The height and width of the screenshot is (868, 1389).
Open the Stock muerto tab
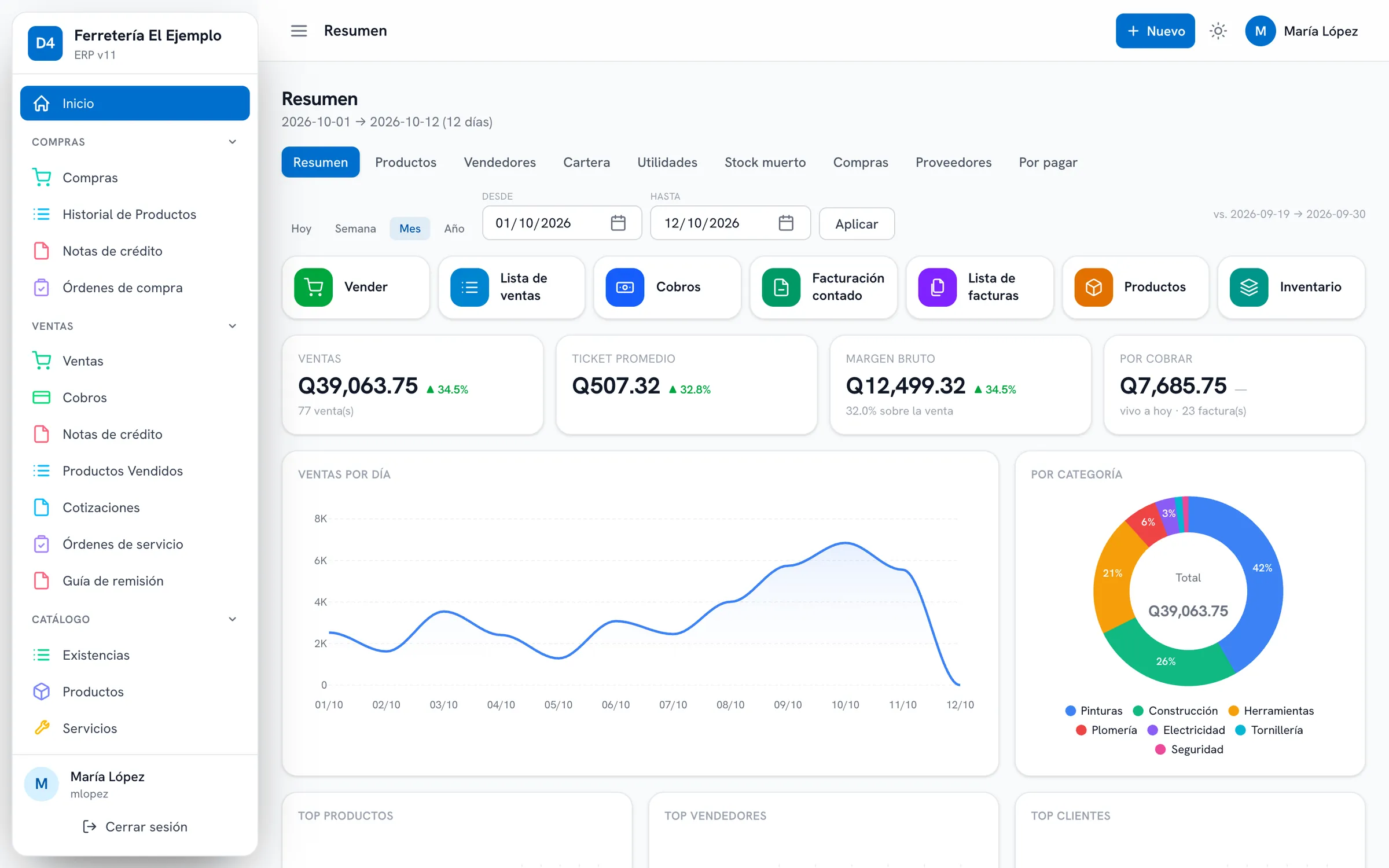[765, 162]
